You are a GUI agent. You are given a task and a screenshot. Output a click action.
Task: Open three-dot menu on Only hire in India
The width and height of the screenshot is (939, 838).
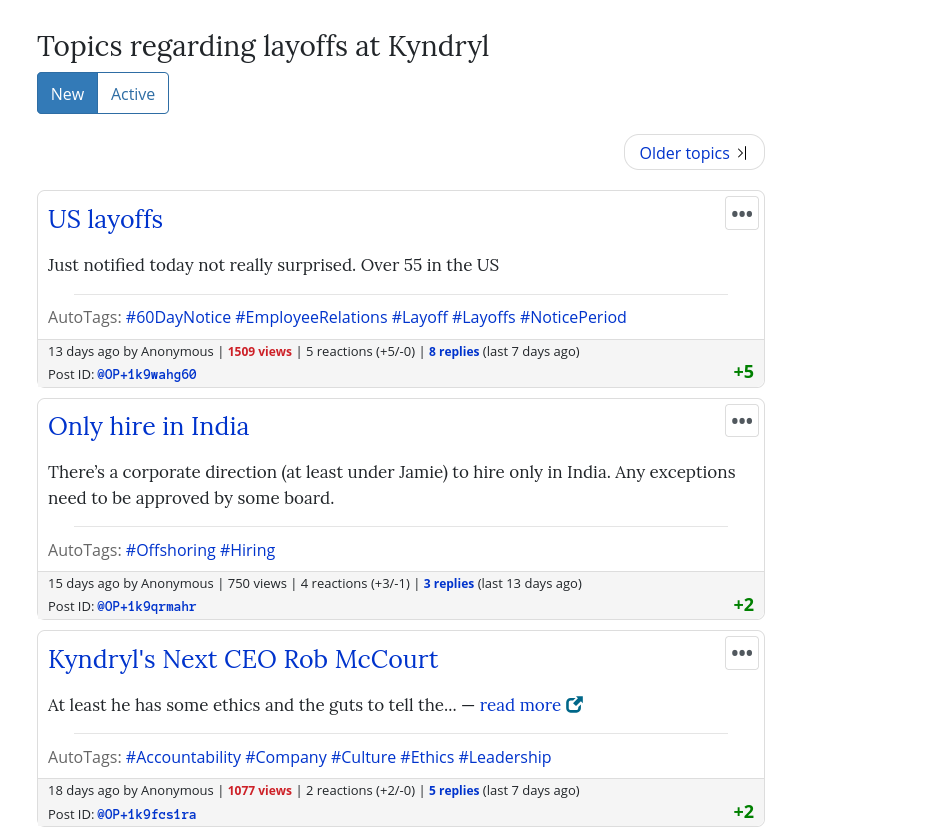741,421
